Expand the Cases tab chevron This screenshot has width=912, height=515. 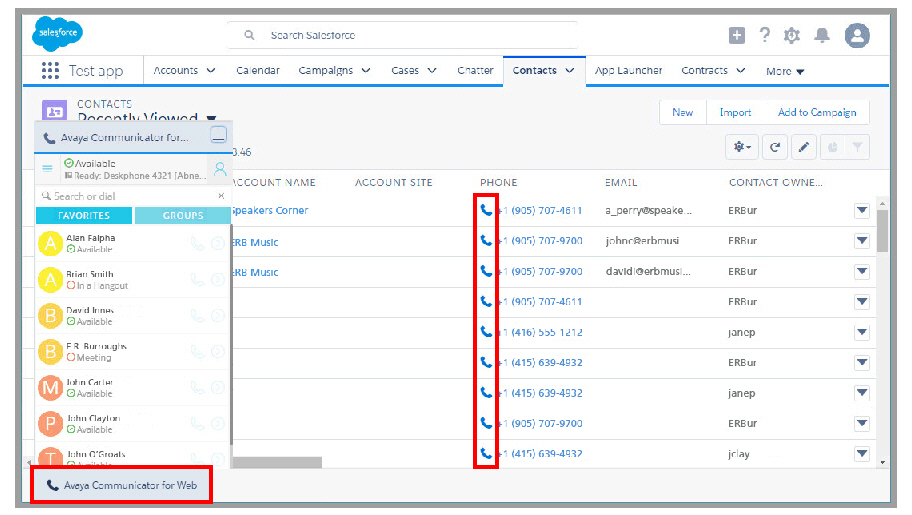pyautogui.click(x=432, y=70)
